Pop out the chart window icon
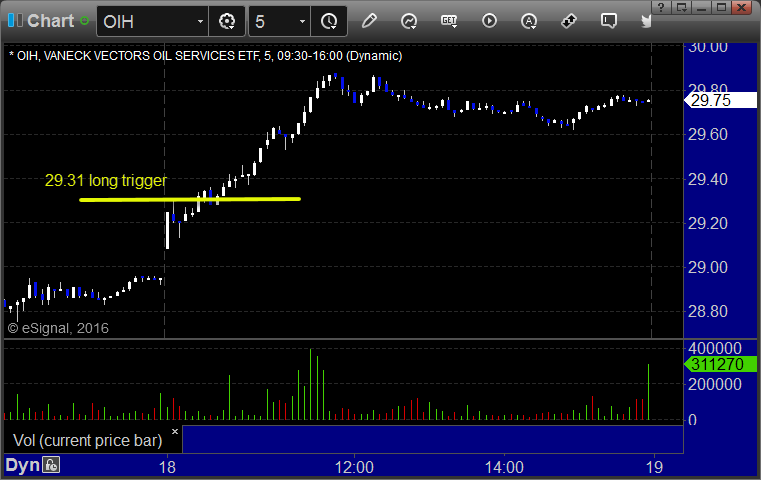Image resolution: width=761 pixels, height=480 pixels. pos(681,7)
